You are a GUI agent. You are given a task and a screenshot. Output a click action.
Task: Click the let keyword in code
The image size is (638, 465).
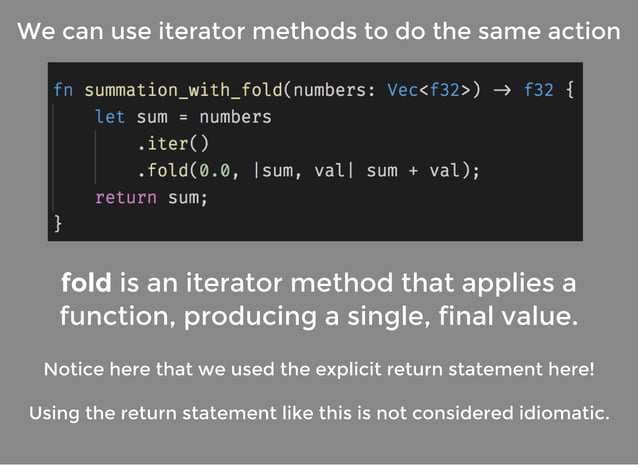point(110,117)
